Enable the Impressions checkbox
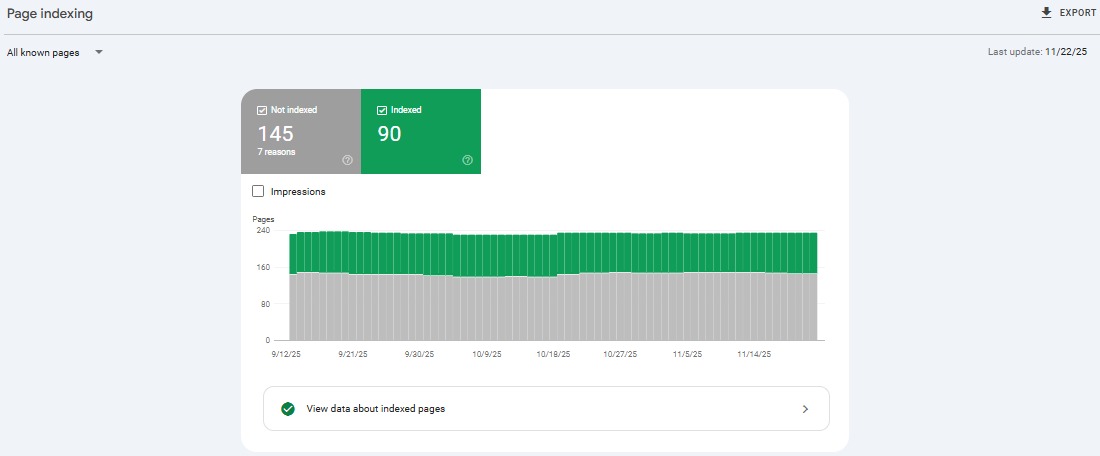 (x=258, y=191)
